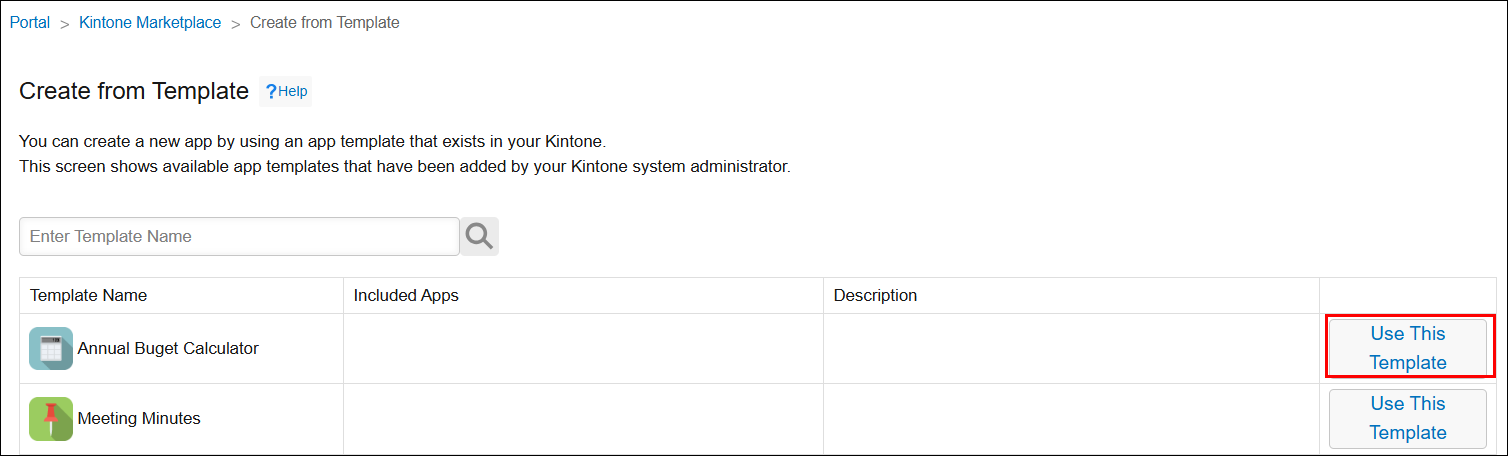This screenshot has width=1508, height=456.
Task: Select the Create from Template breadcrumb item
Action: point(324,23)
